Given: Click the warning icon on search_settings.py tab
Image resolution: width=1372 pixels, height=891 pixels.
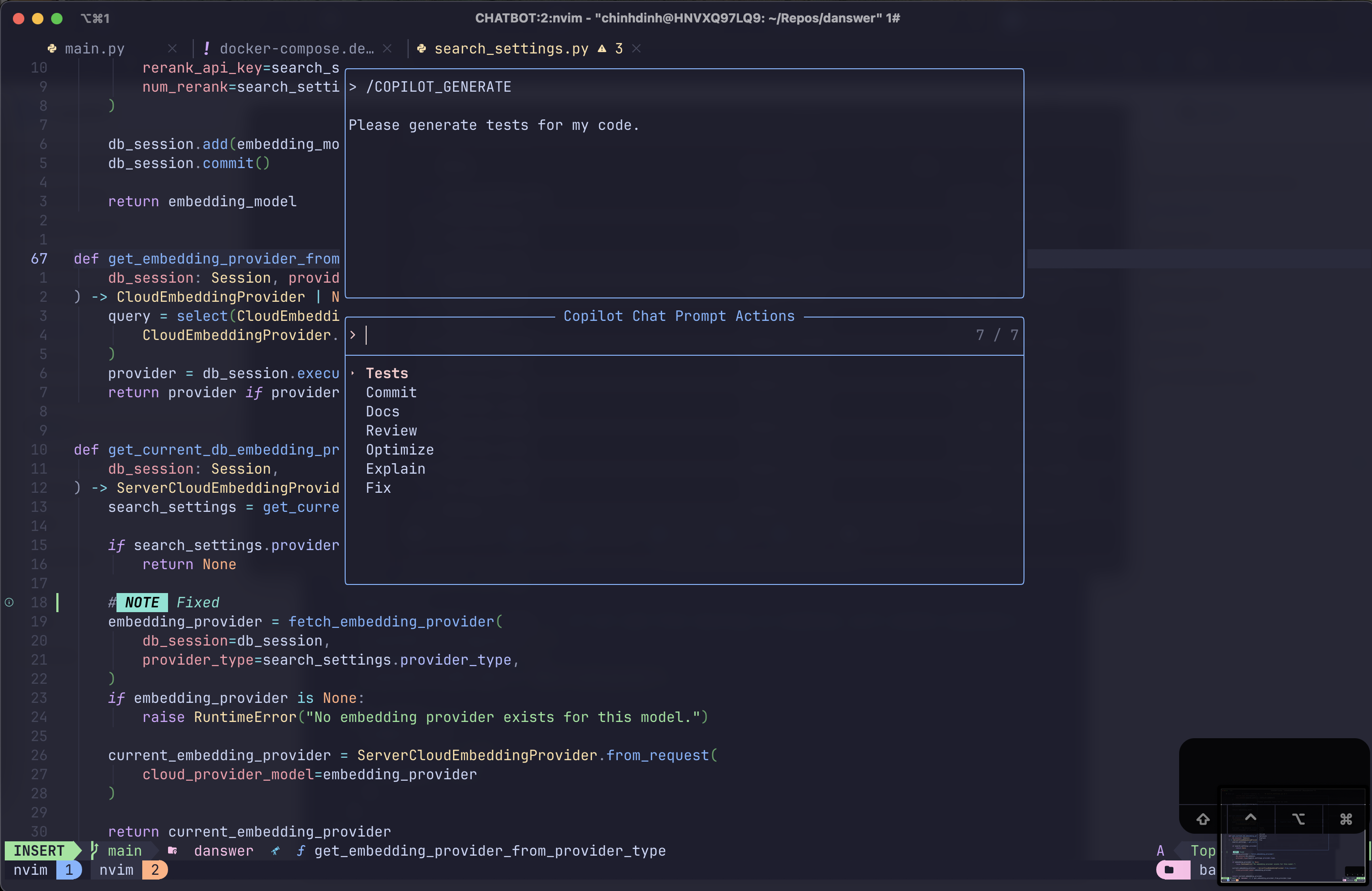Looking at the screenshot, I should (x=602, y=49).
